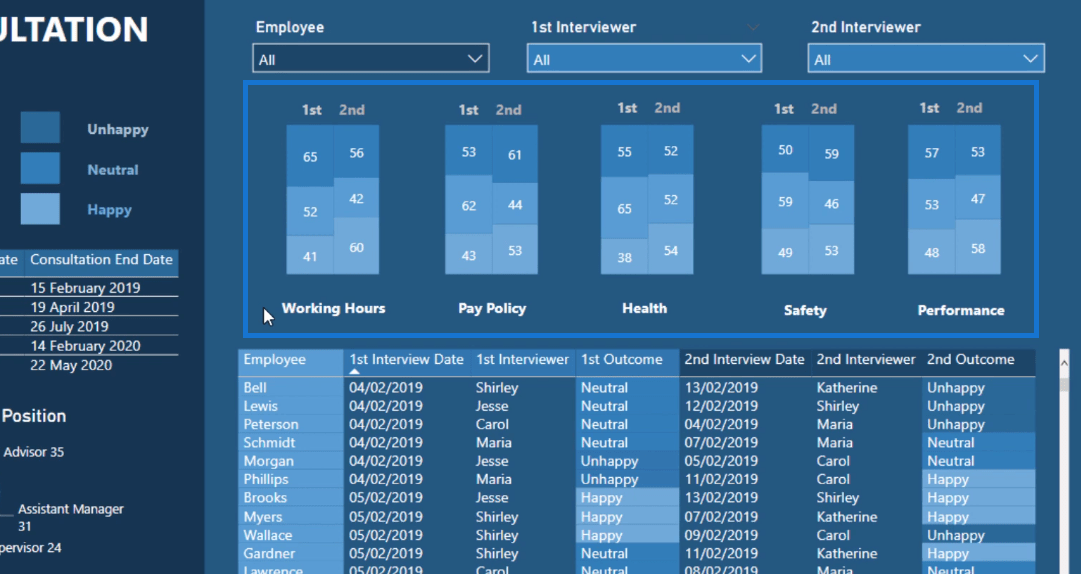Select the 14 February 2020 end date row
This screenshot has height=574, width=1081.
85,346
